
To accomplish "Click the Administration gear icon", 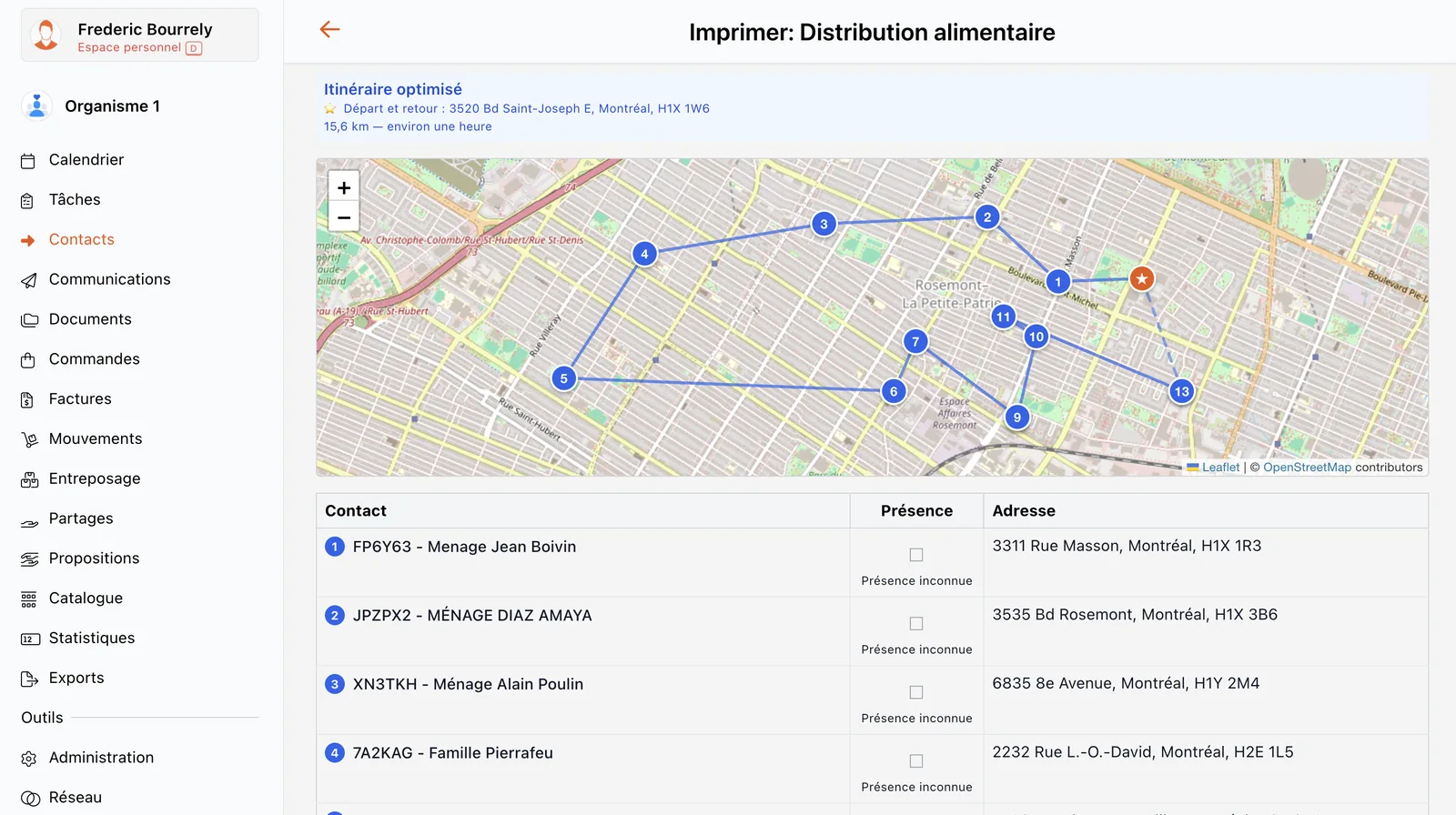I will tap(29, 759).
